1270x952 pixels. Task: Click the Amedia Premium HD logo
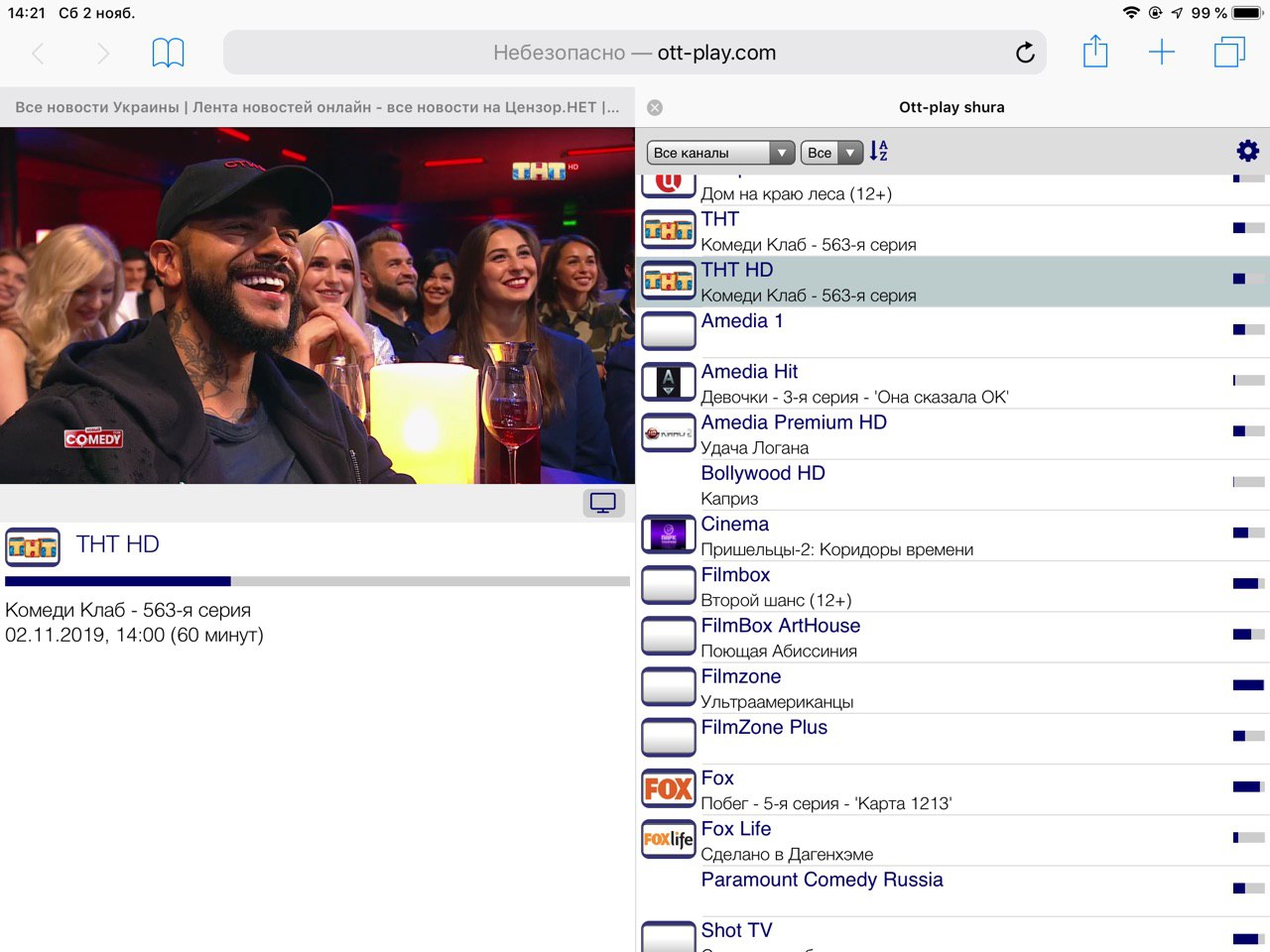tap(669, 433)
